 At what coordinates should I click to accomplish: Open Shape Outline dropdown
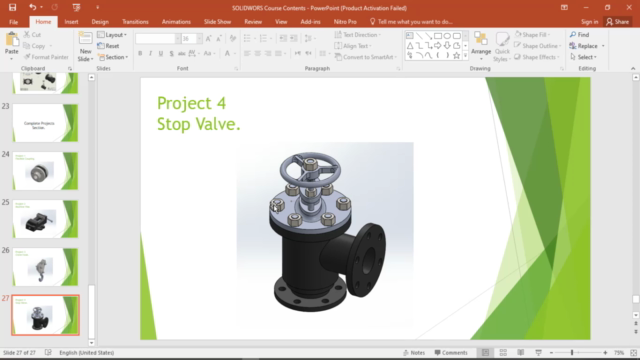(538, 46)
